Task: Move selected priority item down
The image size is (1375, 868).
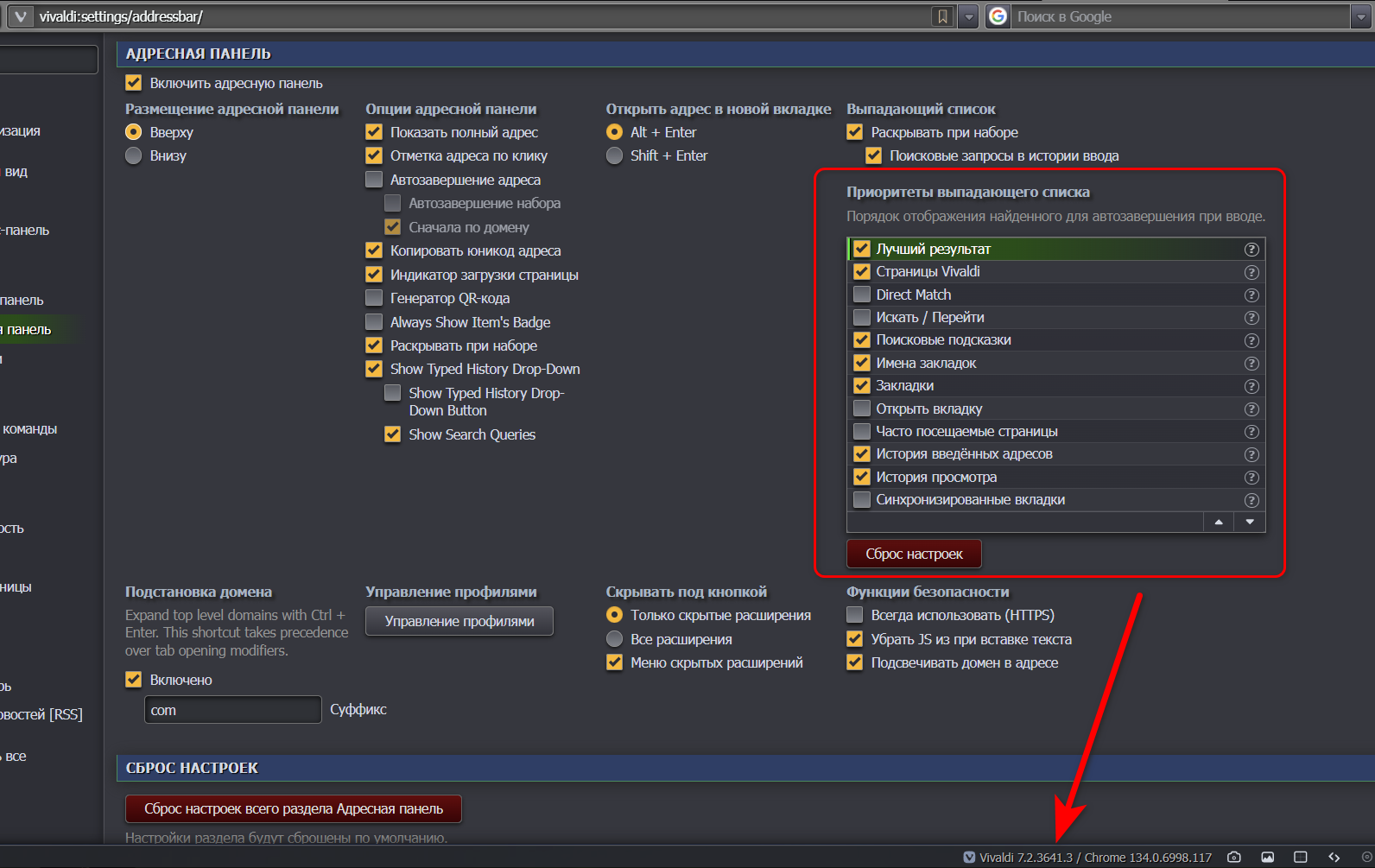Action: (1250, 522)
